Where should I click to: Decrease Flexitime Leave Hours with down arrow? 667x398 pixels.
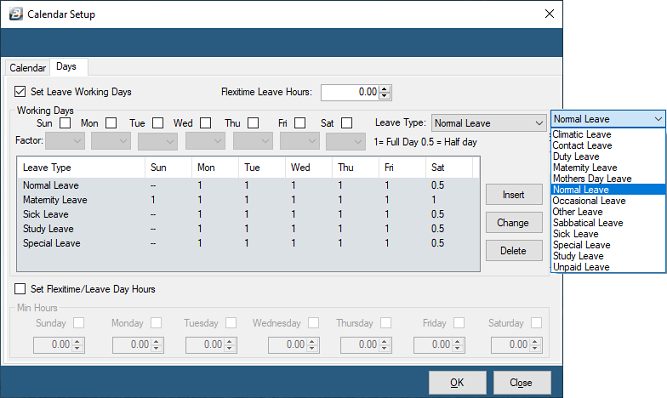pos(385,96)
